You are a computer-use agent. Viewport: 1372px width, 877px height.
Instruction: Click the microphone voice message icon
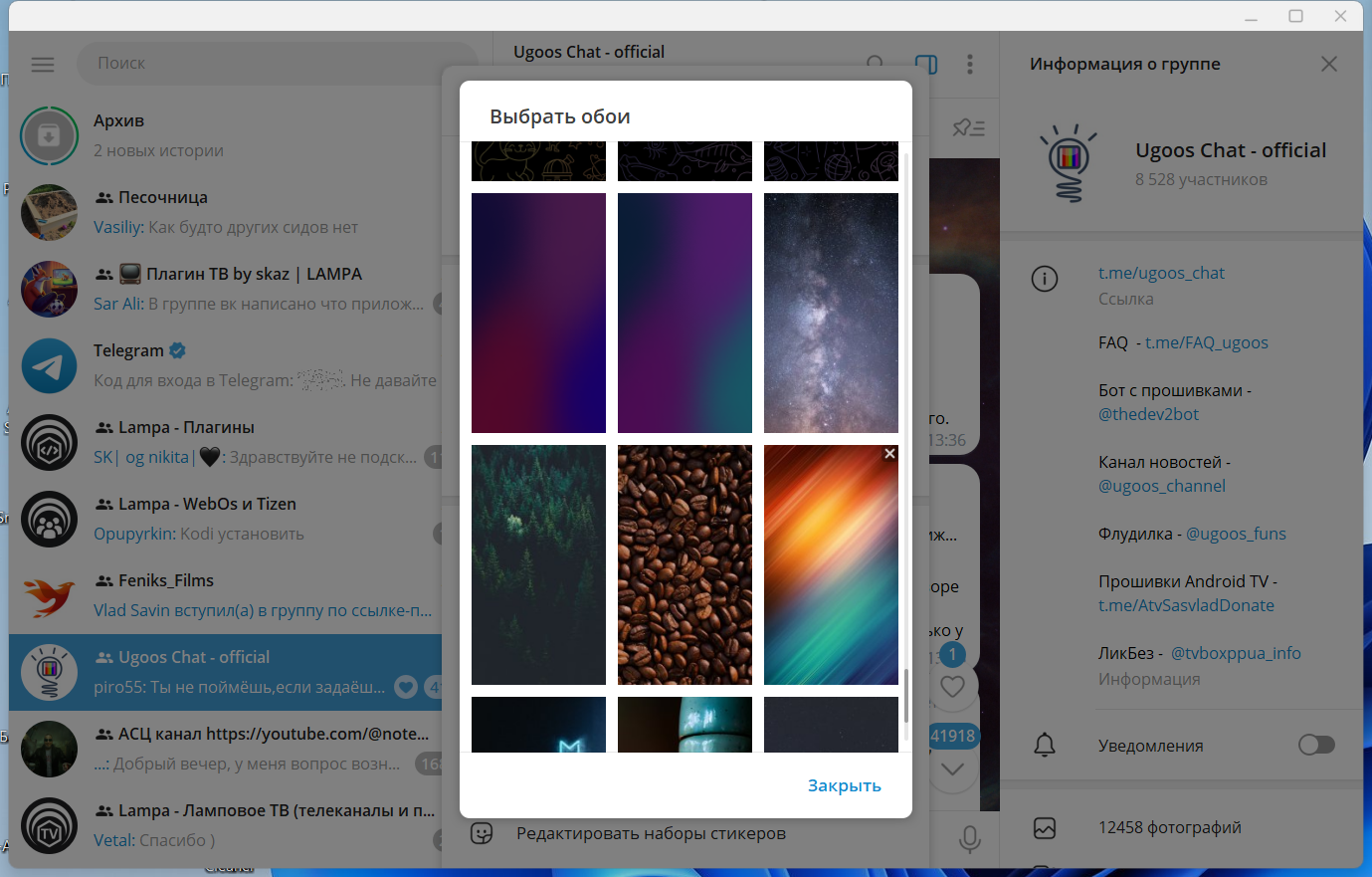(970, 839)
